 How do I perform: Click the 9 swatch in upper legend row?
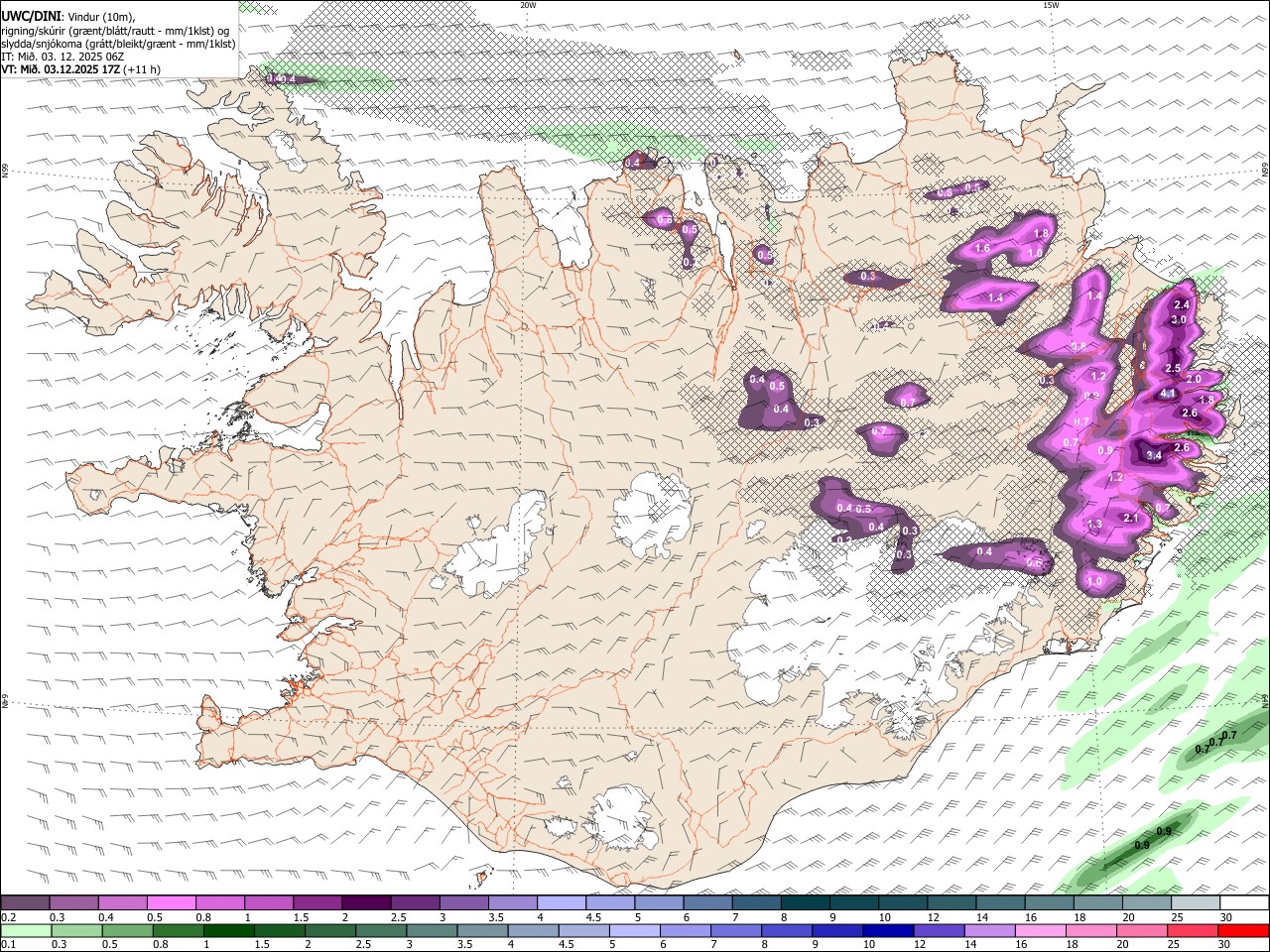click(x=852, y=902)
